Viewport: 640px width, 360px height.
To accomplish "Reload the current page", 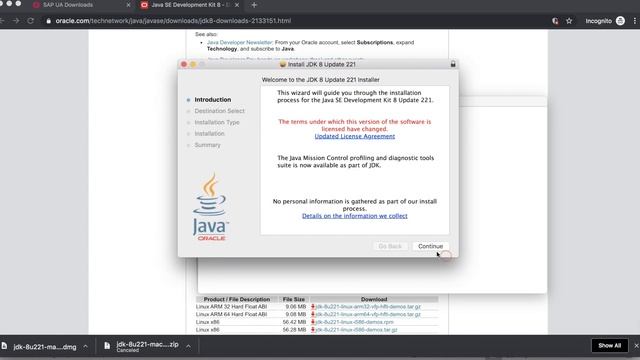I will pos(31,21).
